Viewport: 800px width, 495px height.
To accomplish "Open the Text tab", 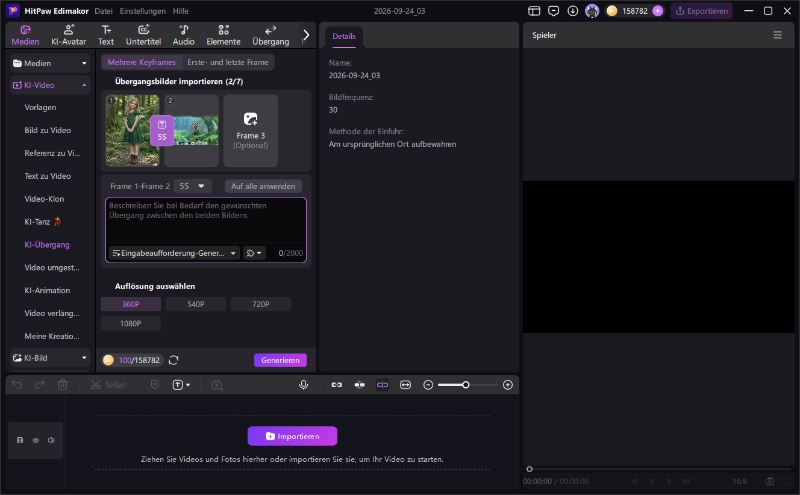I will pos(106,35).
